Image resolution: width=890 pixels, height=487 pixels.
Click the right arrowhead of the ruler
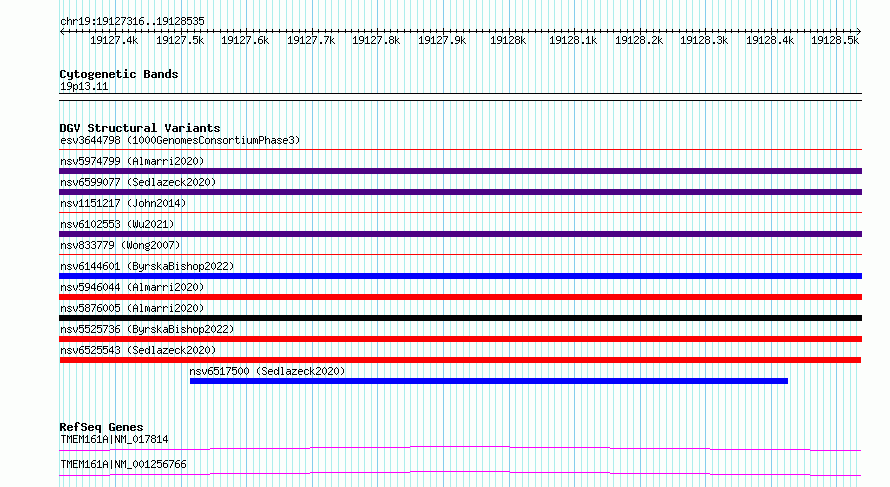(859, 31)
